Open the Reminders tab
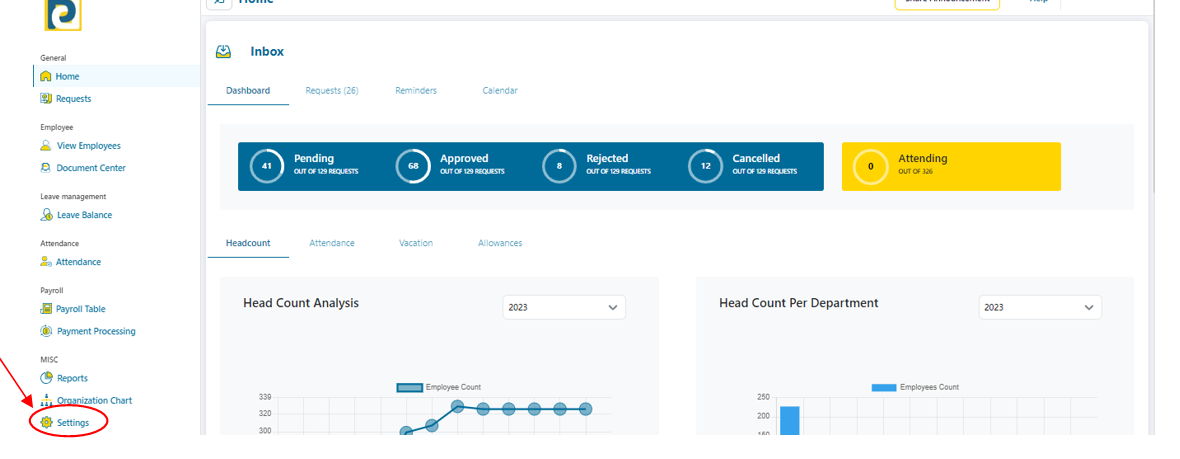Image resolution: width=1180 pixels, height=459 pixels. [416, 90]
